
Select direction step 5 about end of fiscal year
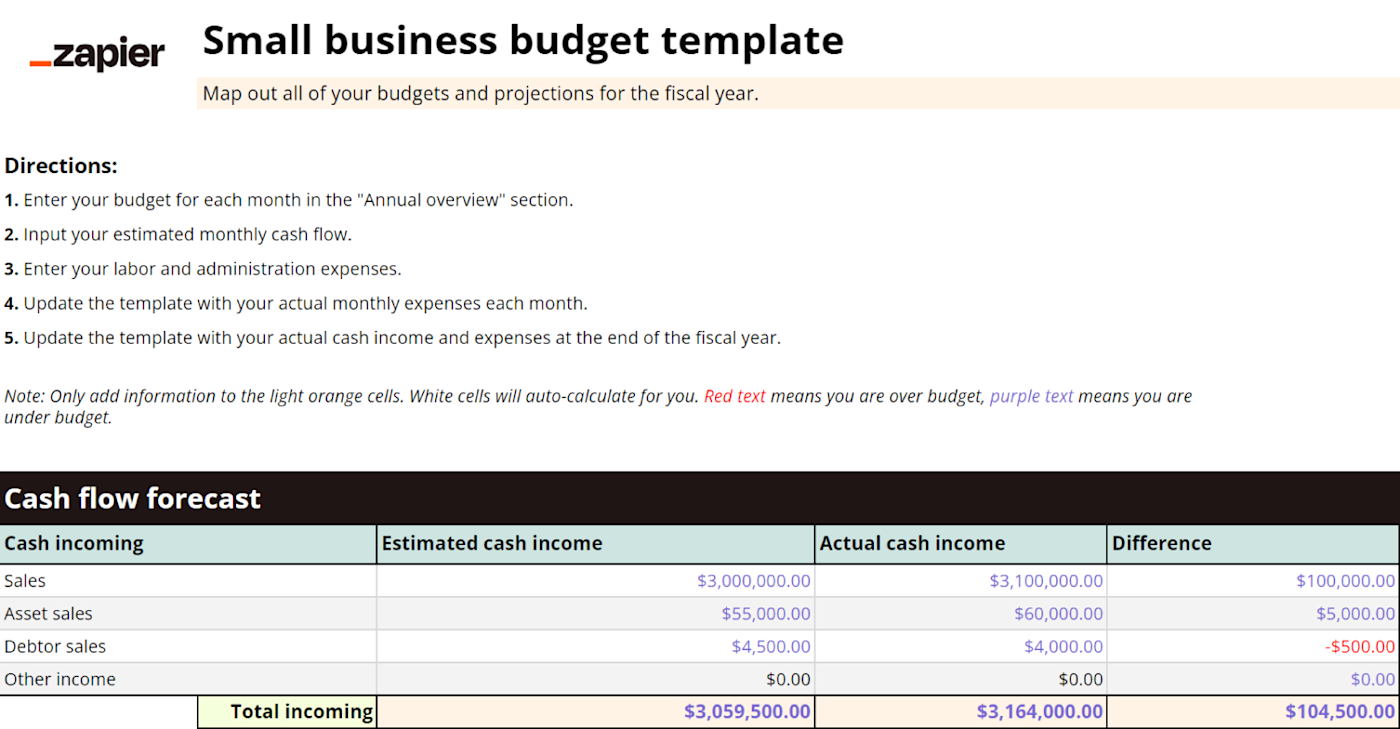point(392,337)
